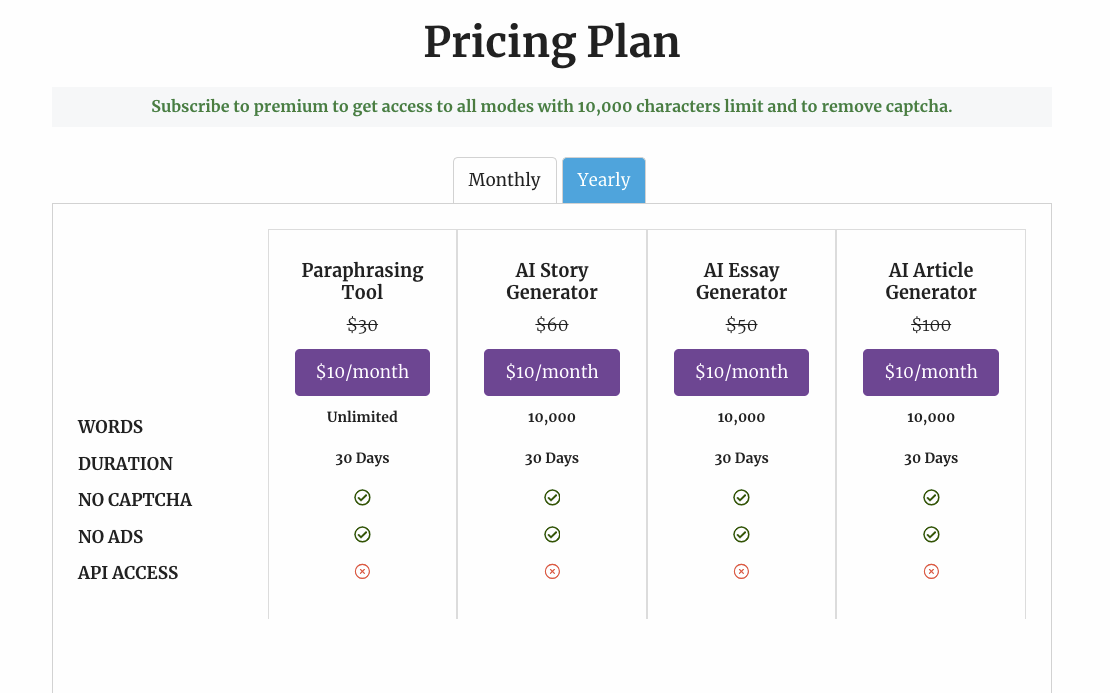
Task: Click the No Captcha checkmark under AI Article Generator
Action: tap(931, 497)
